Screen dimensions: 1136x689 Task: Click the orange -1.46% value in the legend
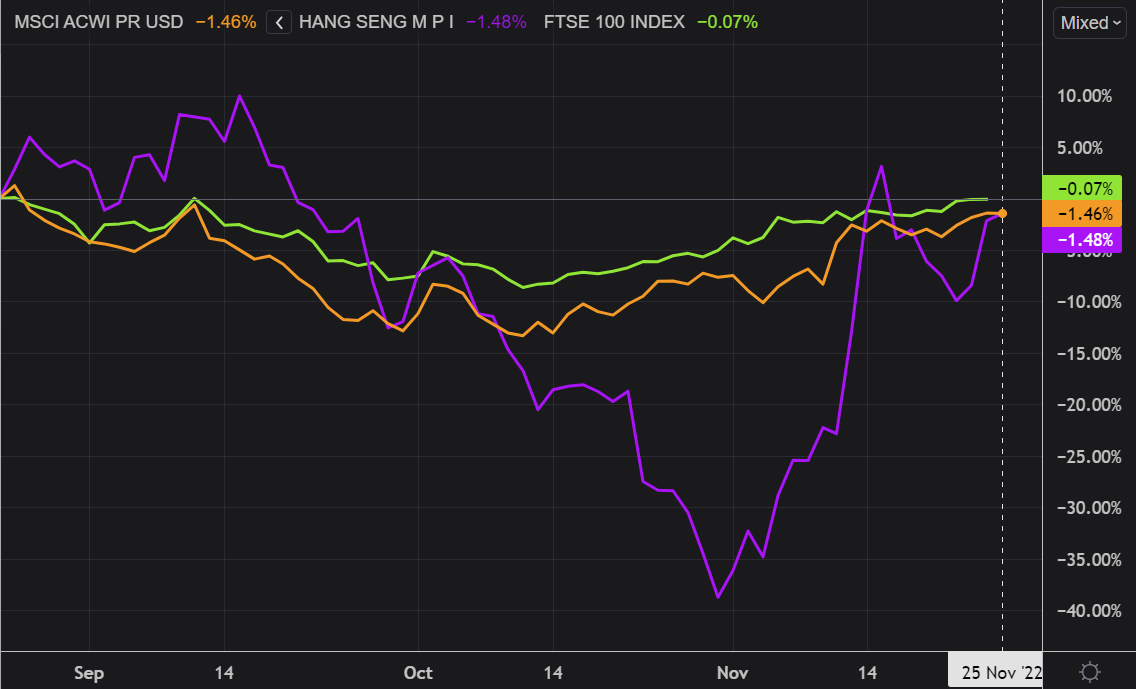click(223, 22)
